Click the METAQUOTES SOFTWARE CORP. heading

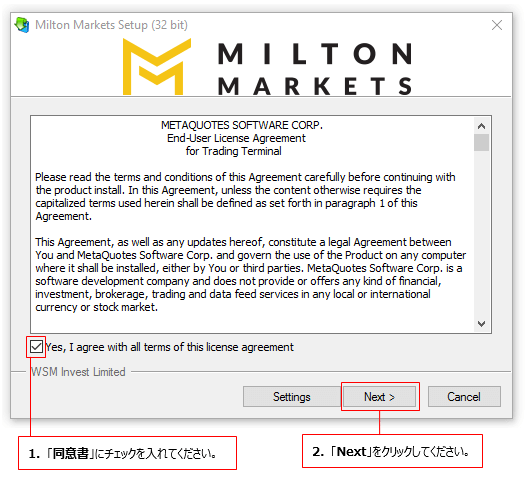point(241,125)
